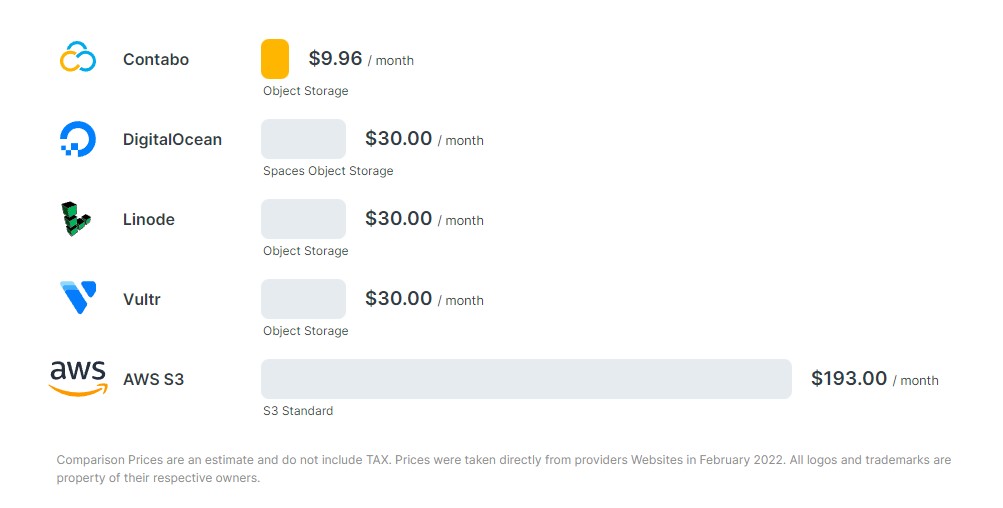Click the AWS logo
Screen dimensions: 1003x508
point(78,379)
